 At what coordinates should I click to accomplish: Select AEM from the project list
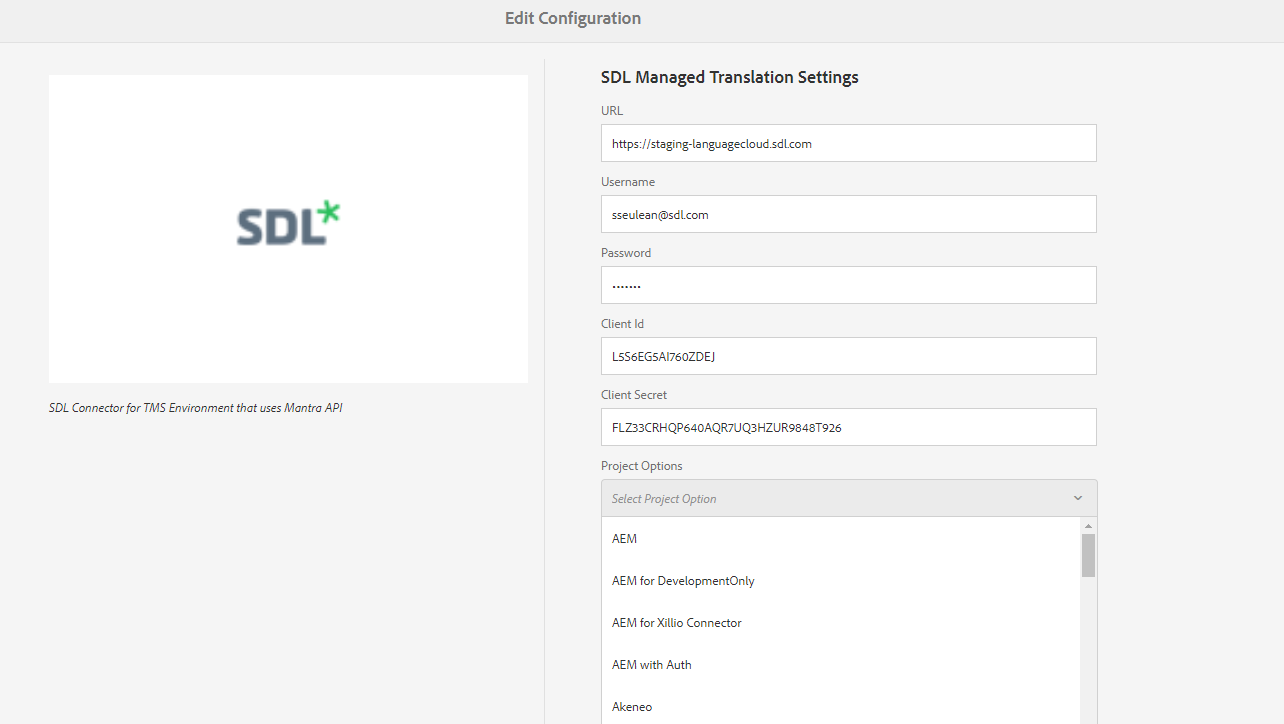tap(840, 539)
